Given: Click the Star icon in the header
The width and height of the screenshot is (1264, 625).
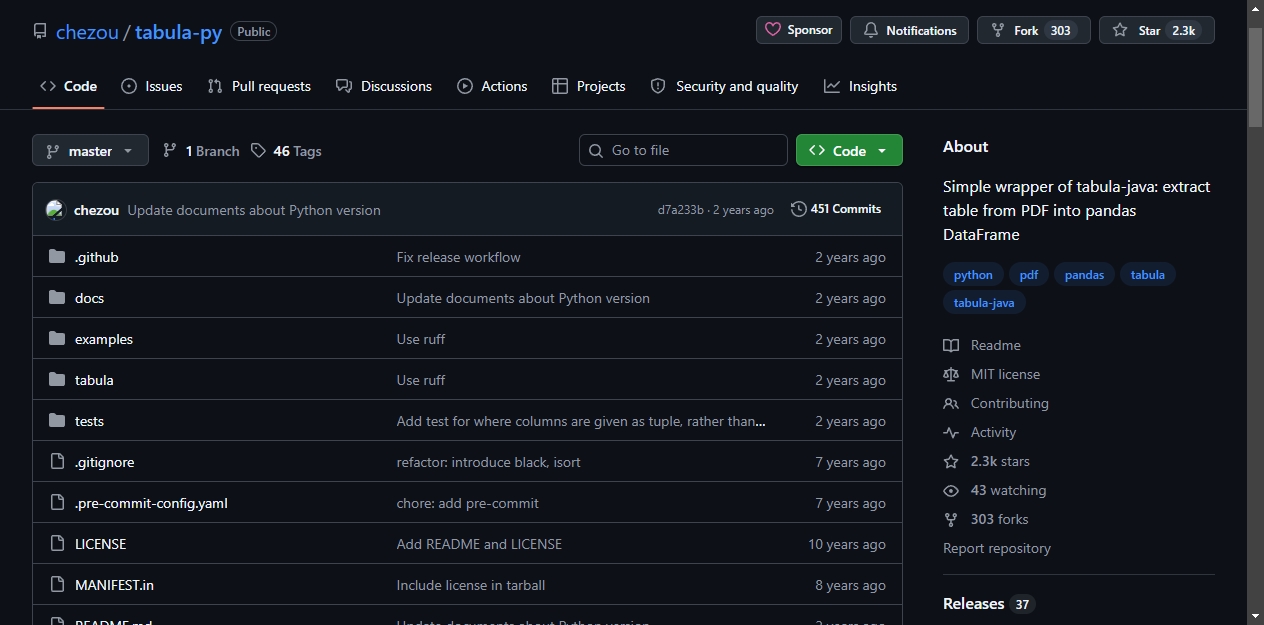Looking at the screenshot, I should pyautogui.click(x=1120, y=30).
